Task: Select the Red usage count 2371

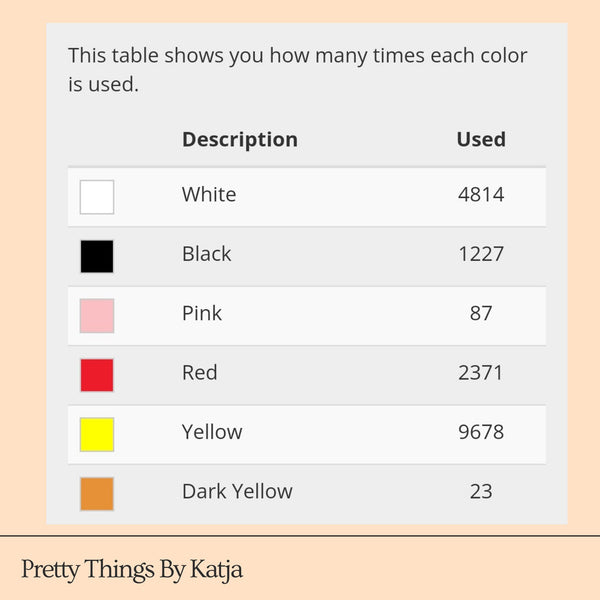Action: [x=481, y=372]
